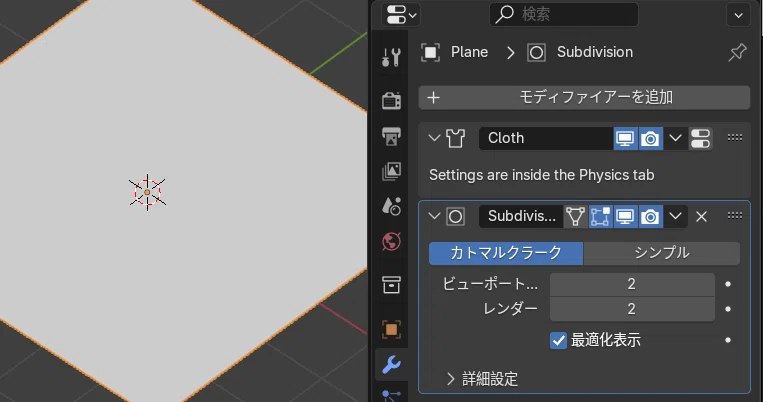
Task: Click the pin icon in the properties header
Action: [x=737, y=52]
